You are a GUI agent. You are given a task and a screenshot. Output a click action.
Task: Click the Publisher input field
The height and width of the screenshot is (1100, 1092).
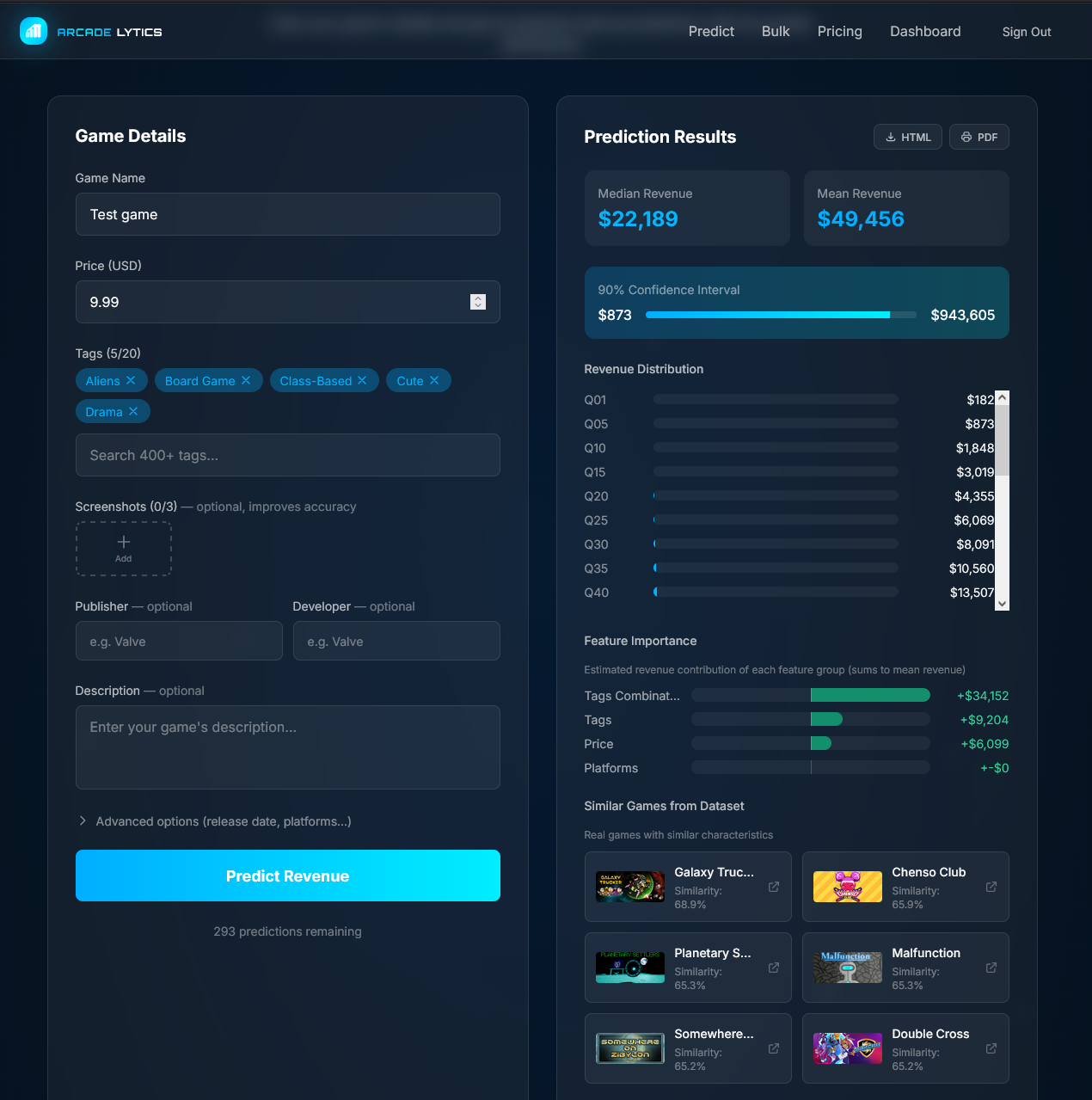179,641
